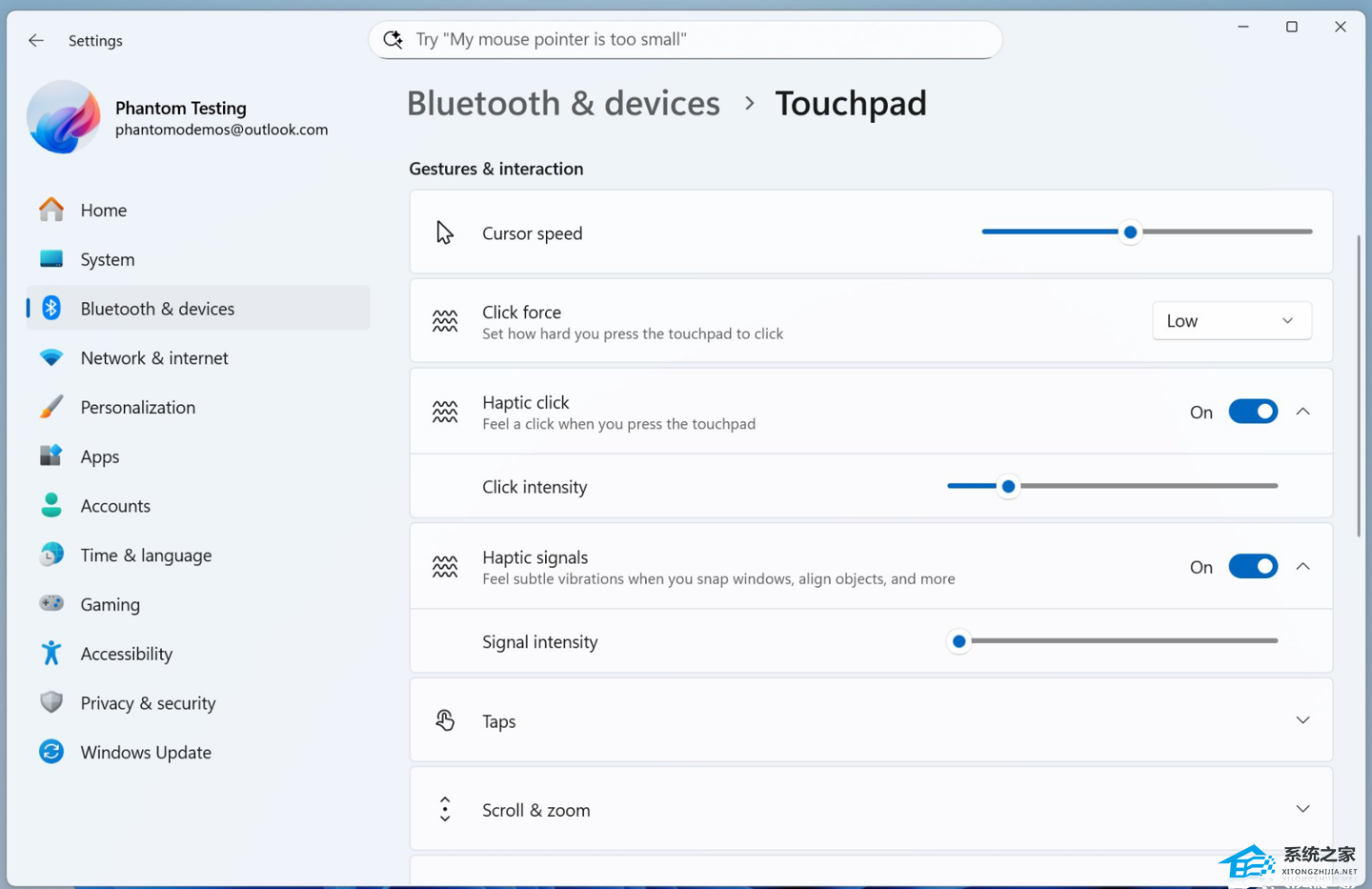
Task: Go to Time & language settings
Action: [x=146, y=556]
